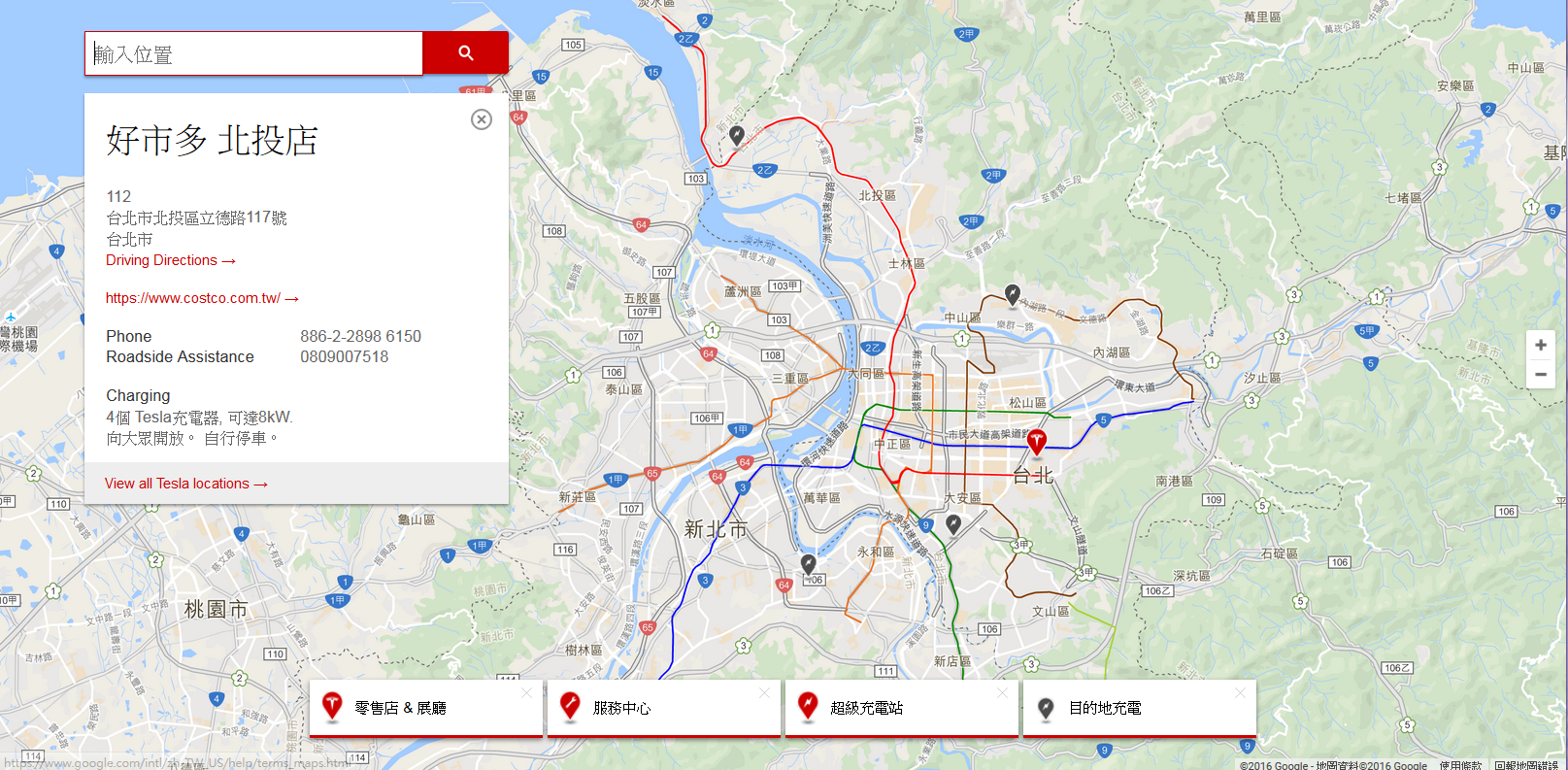This screenshot has width=1568, height=770.
Task: Click the roadside assistance number 0809007518
Action: [344, 356]
